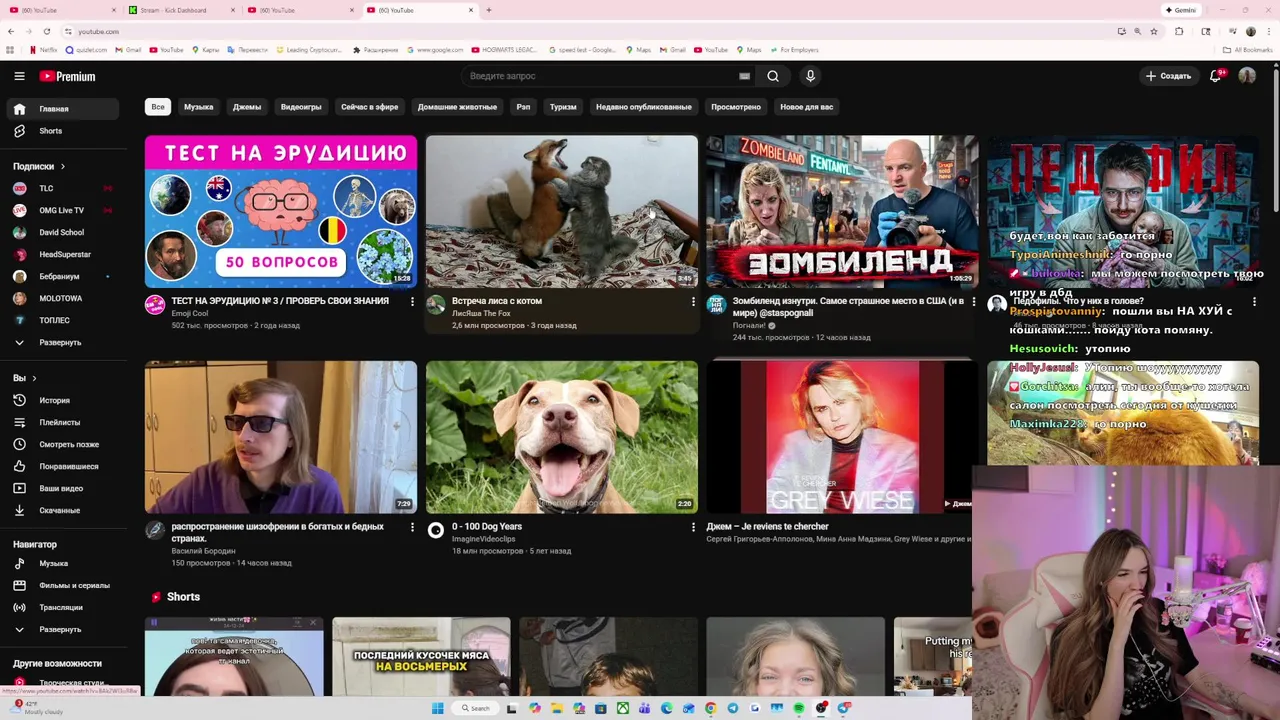Screen dimensions: 1280x720
Task: Open Windows Start menu
Action: point(437,708)
